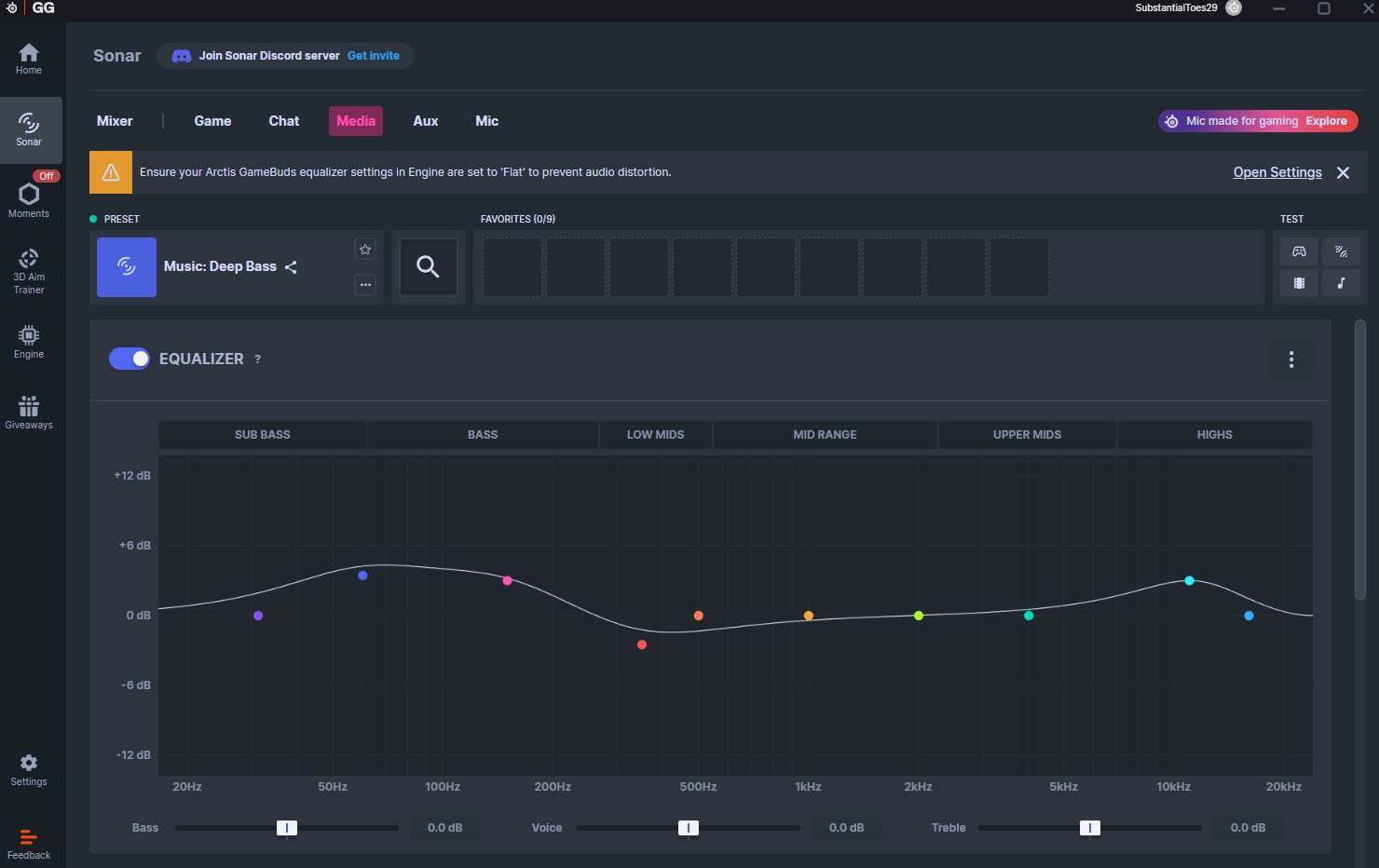Click the Bass 0.0 dB value field
The width and height of the screenshot is (1379, 868).
point(445,828)
